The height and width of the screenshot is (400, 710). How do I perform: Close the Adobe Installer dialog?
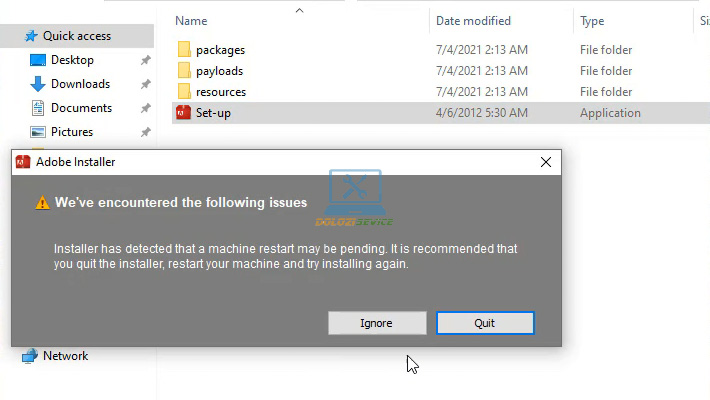(546, 162)
